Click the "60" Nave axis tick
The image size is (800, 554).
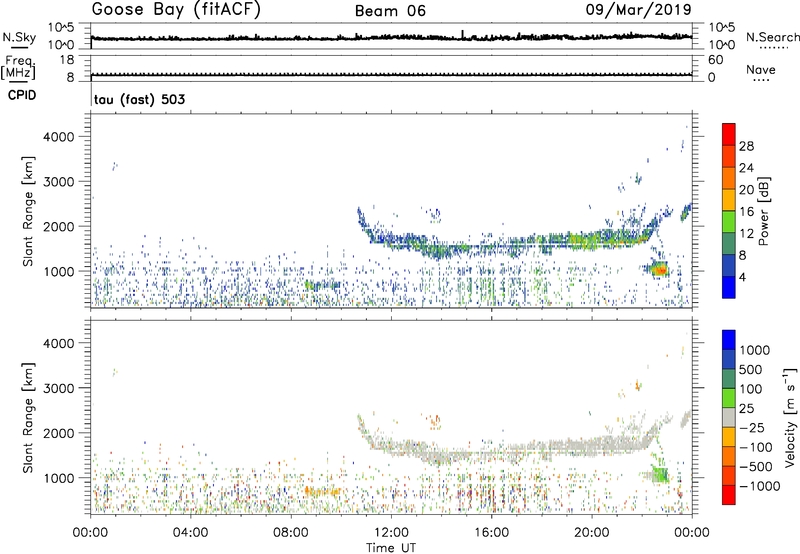coord(715,60)
